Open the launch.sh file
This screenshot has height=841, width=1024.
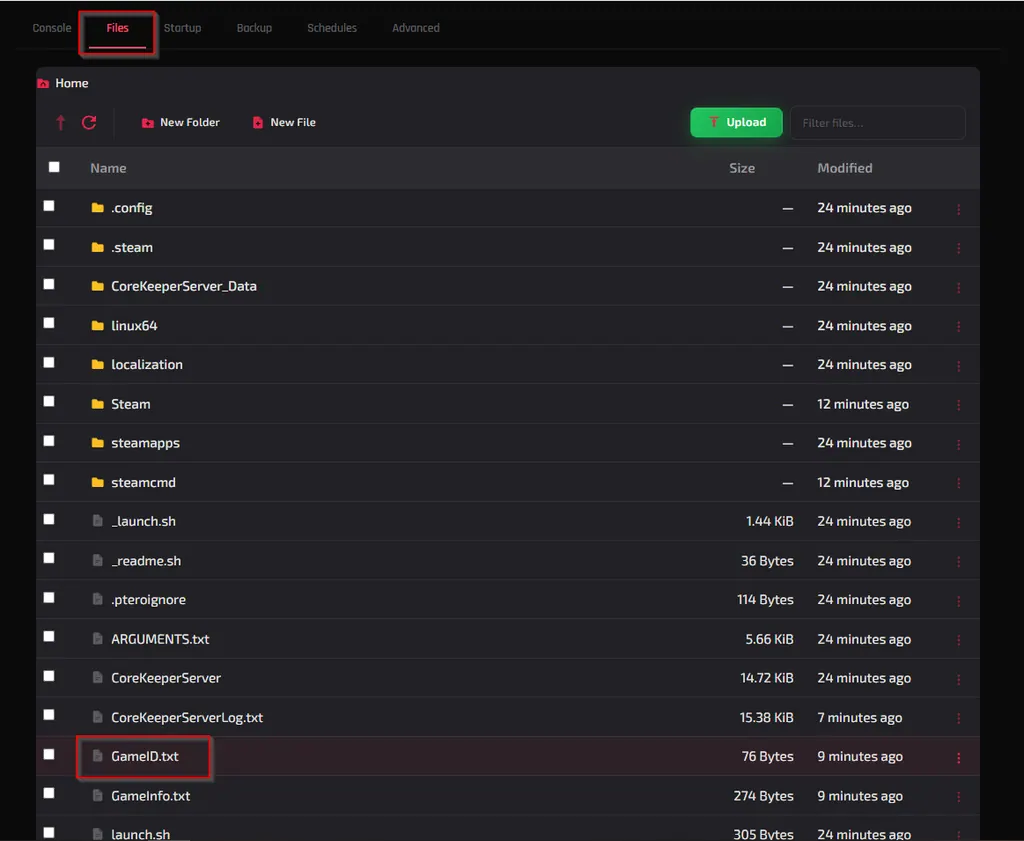140,834
